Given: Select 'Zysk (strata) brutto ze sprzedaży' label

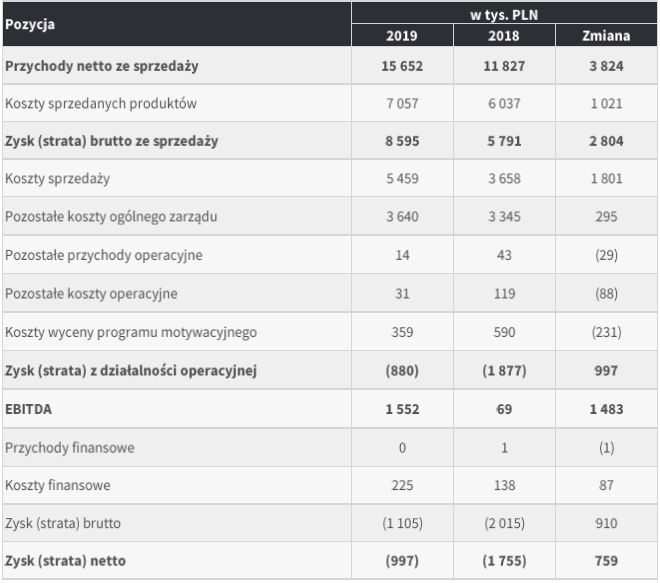Looking at the screenshot, I should tap(111, 141).
